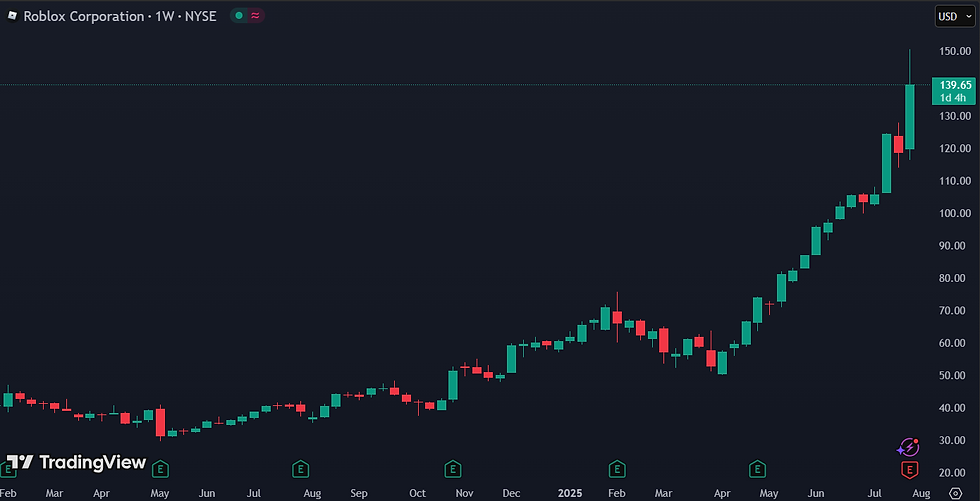
Task: Click the green earnings E marker near Feb 2025
Action: point(618,469)
